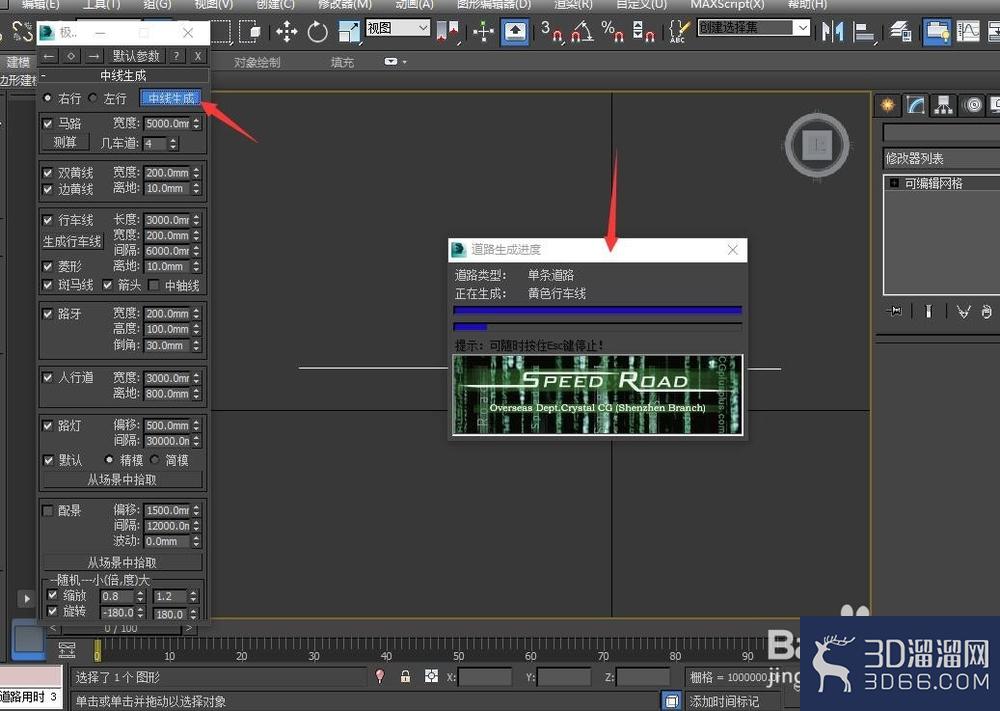Screen dimensions: 1000x711
Task: Click the 测算 button
Action: click(65, 143)
